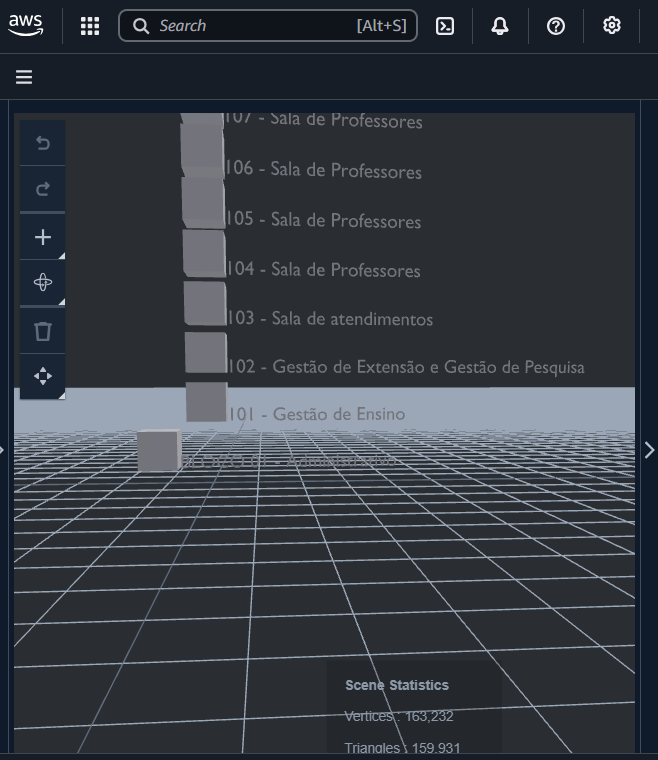Expand the right side panel arrow
Viewport: 658px width, 760px height.
click(x=648, y=450)
